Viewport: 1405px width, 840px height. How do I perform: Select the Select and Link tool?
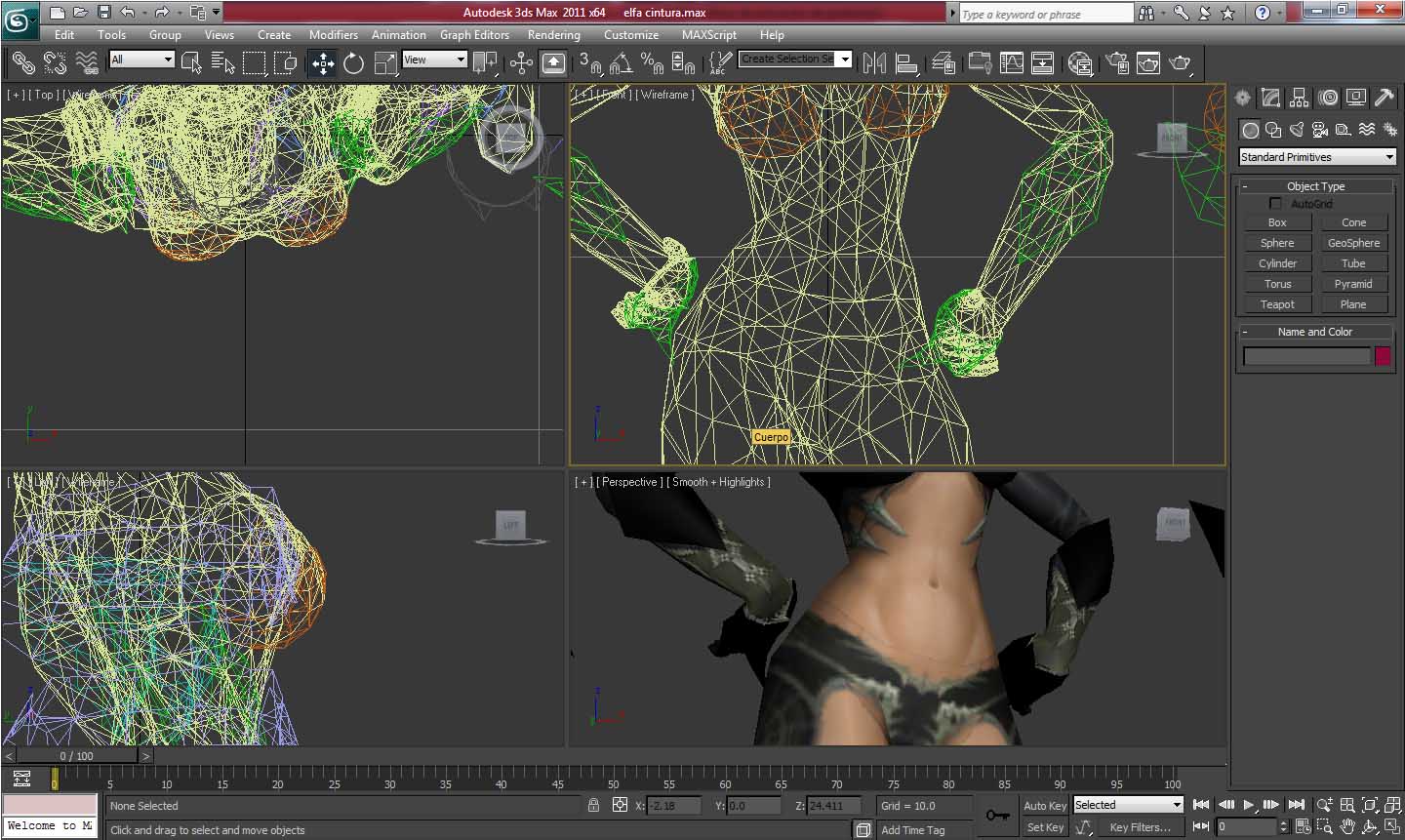(23, 63)
